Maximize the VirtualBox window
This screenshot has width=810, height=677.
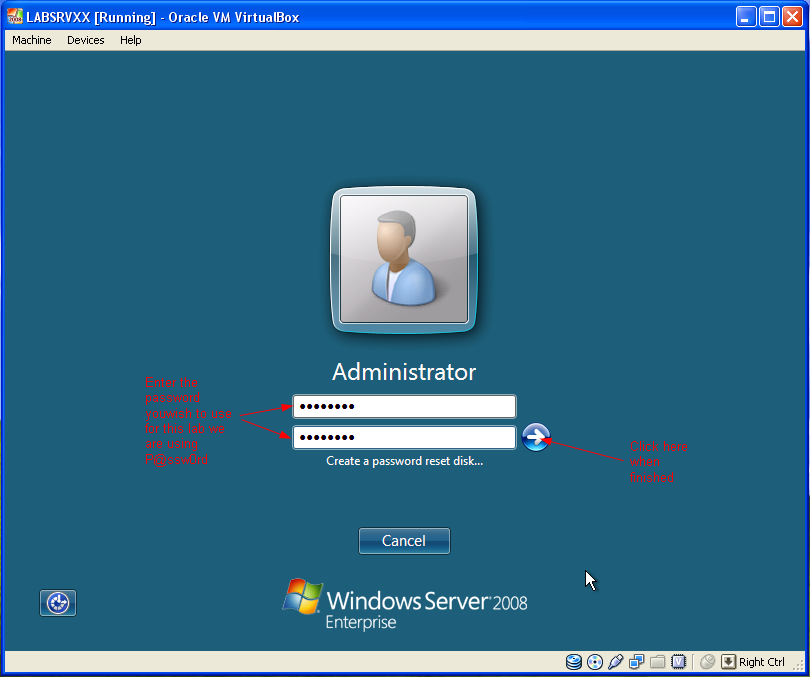769,17
